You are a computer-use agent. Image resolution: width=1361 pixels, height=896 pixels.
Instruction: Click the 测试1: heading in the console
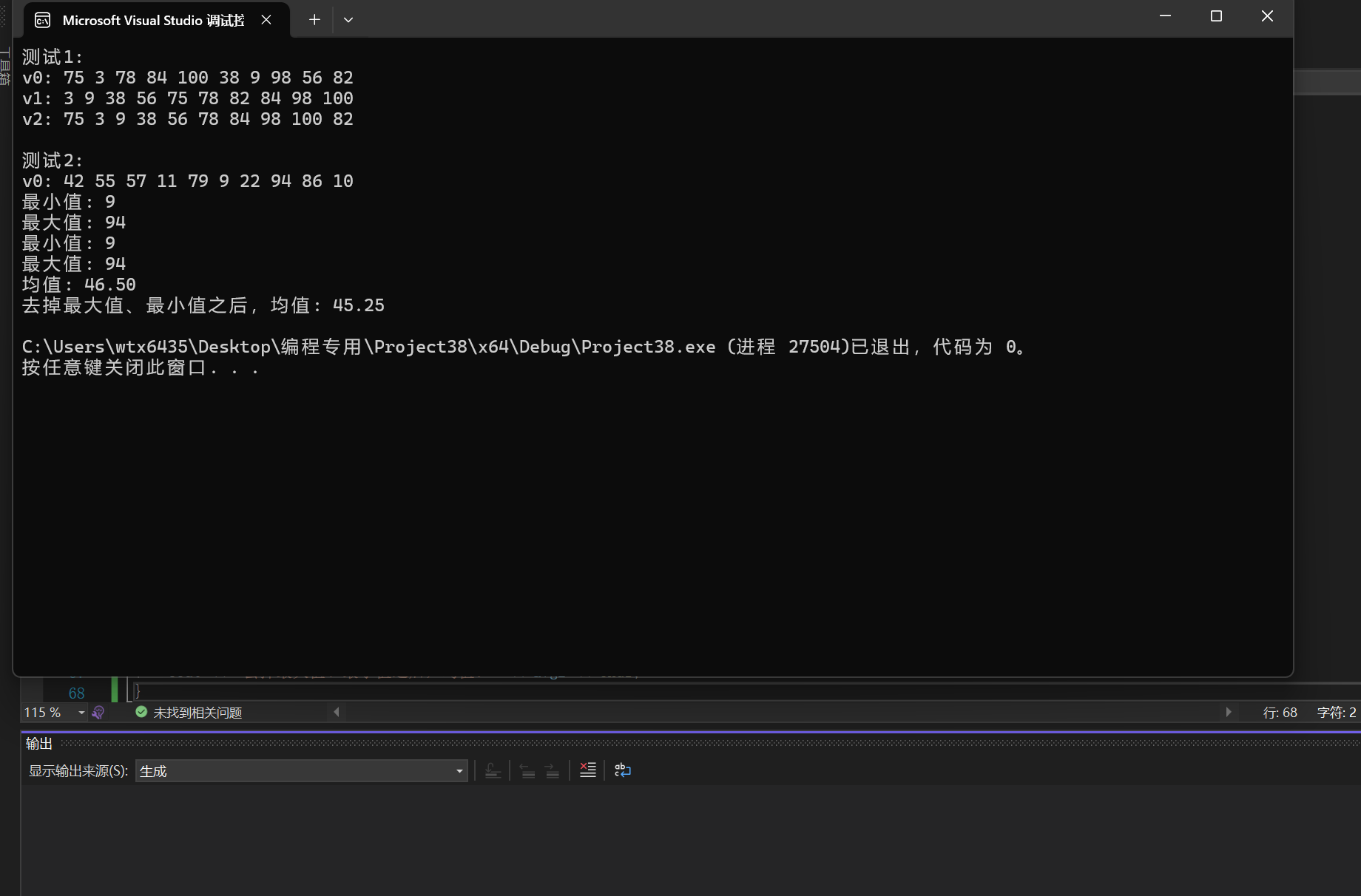pos(53,57)
